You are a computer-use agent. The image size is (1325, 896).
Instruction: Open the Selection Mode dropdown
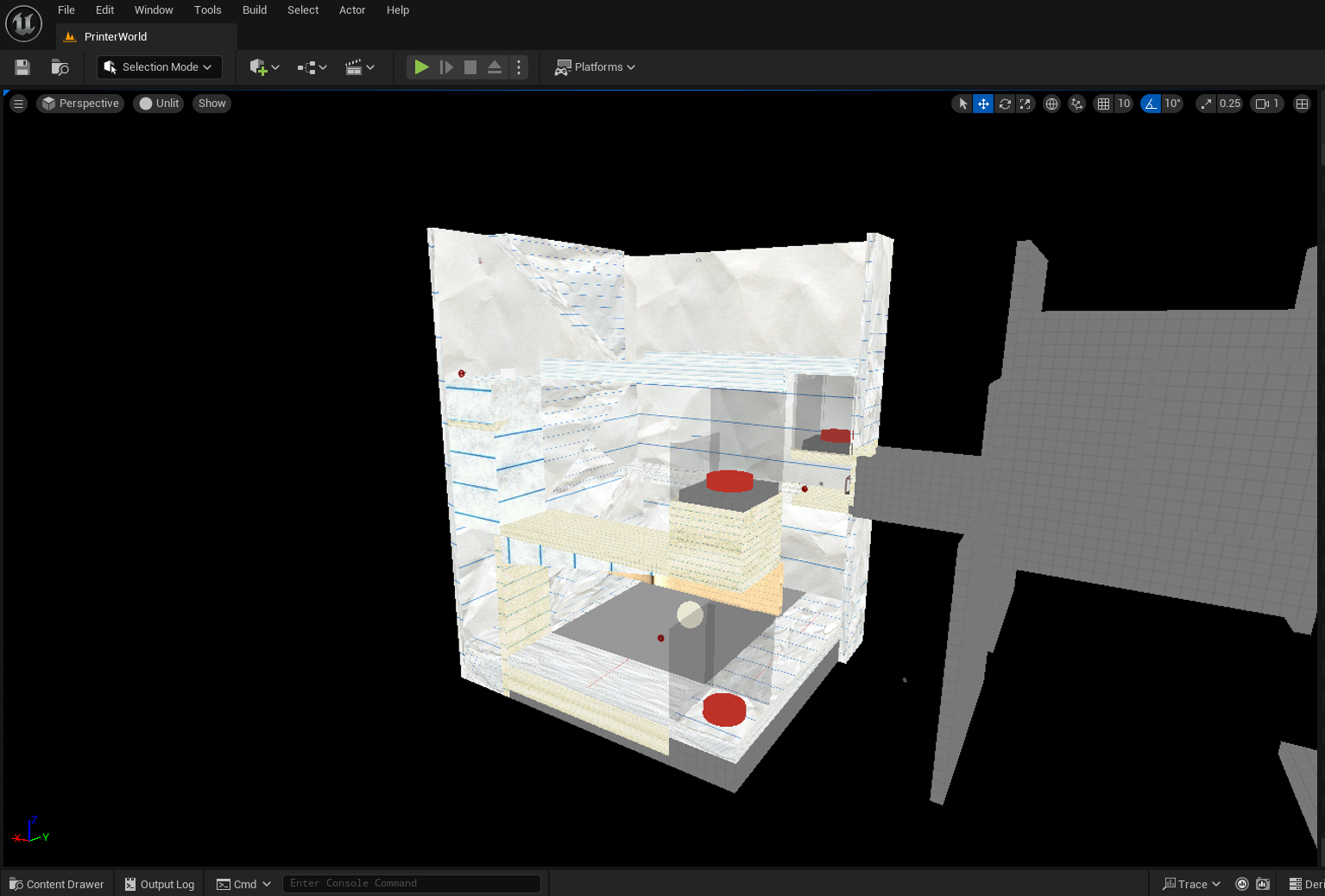click(159, 66)
